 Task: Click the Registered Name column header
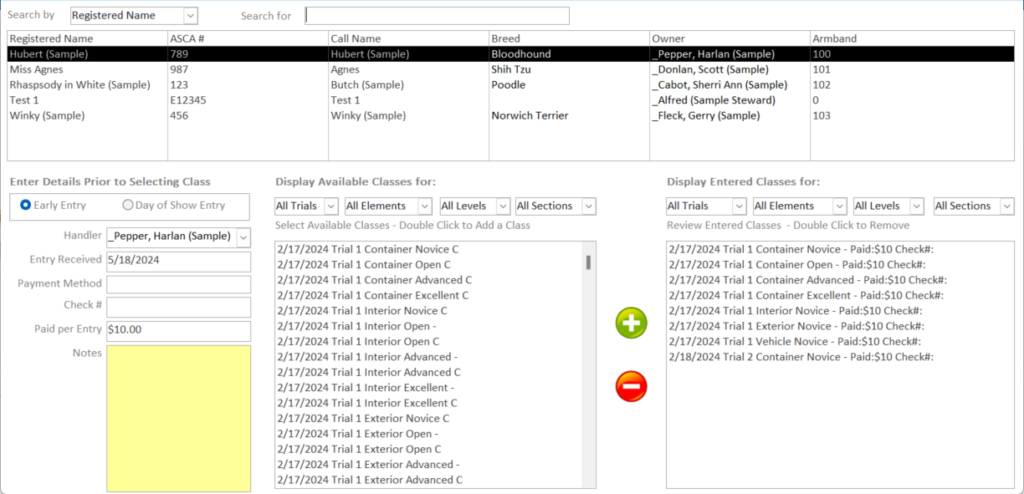click(x=88, y=39)
